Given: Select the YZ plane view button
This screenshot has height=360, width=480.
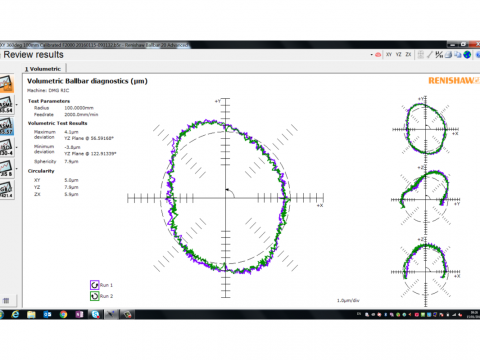Looking at the screenshot, I should point(398,55).
